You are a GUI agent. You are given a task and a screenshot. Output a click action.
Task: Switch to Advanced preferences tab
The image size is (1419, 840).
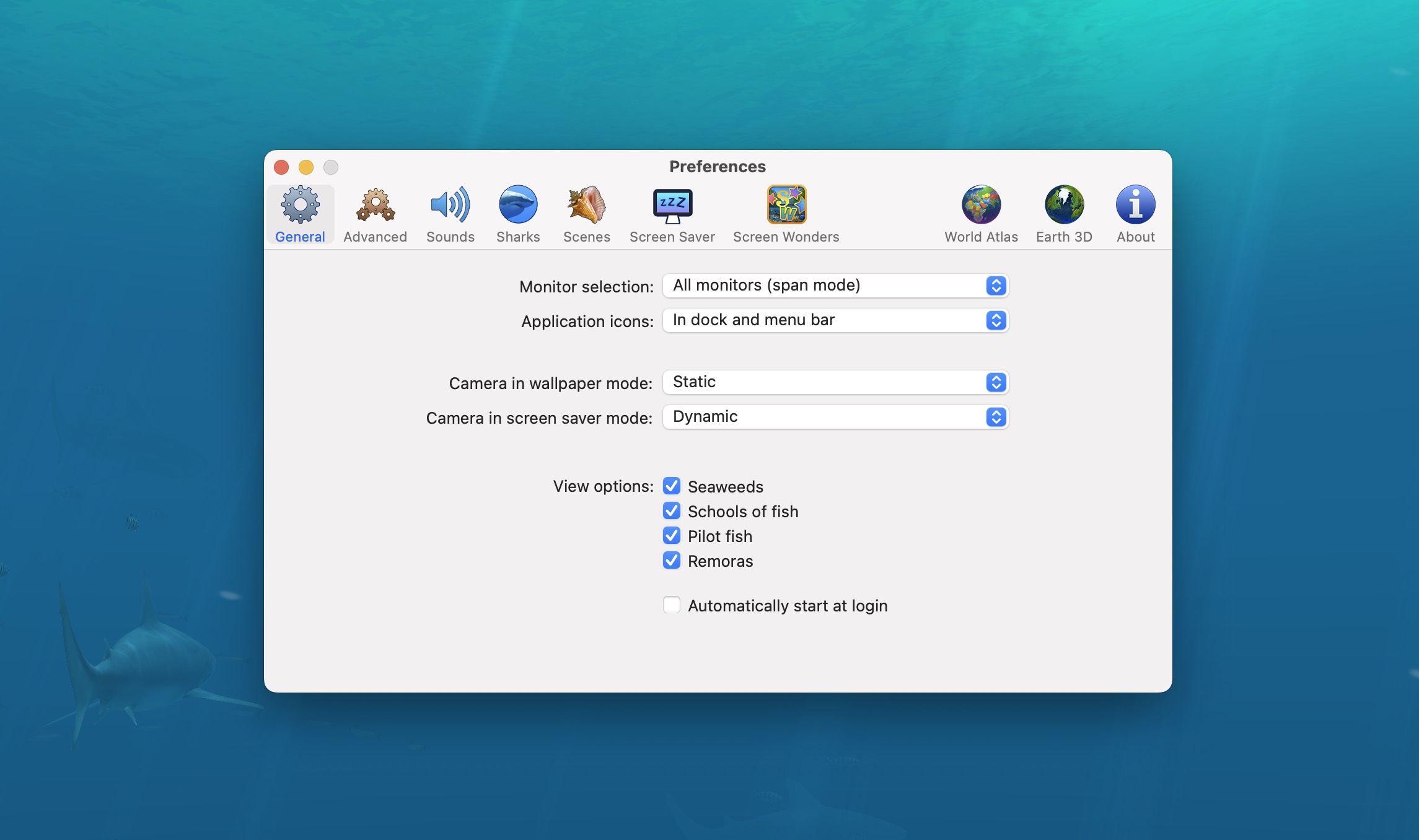coord(375,214)
